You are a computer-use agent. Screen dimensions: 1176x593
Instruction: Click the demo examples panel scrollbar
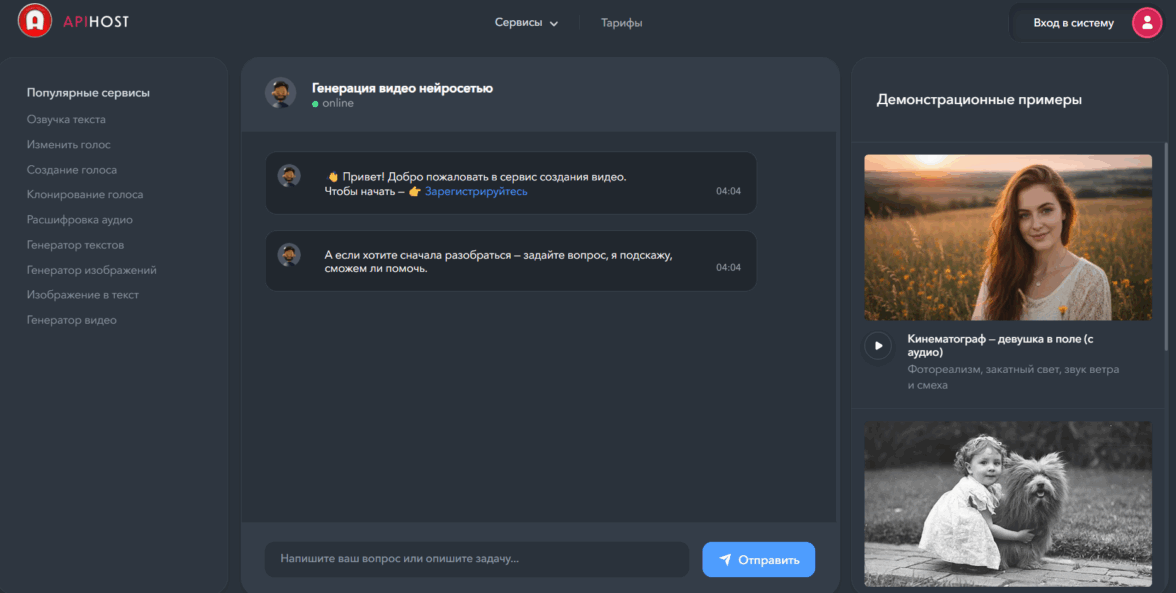(x=1166, y=245)
